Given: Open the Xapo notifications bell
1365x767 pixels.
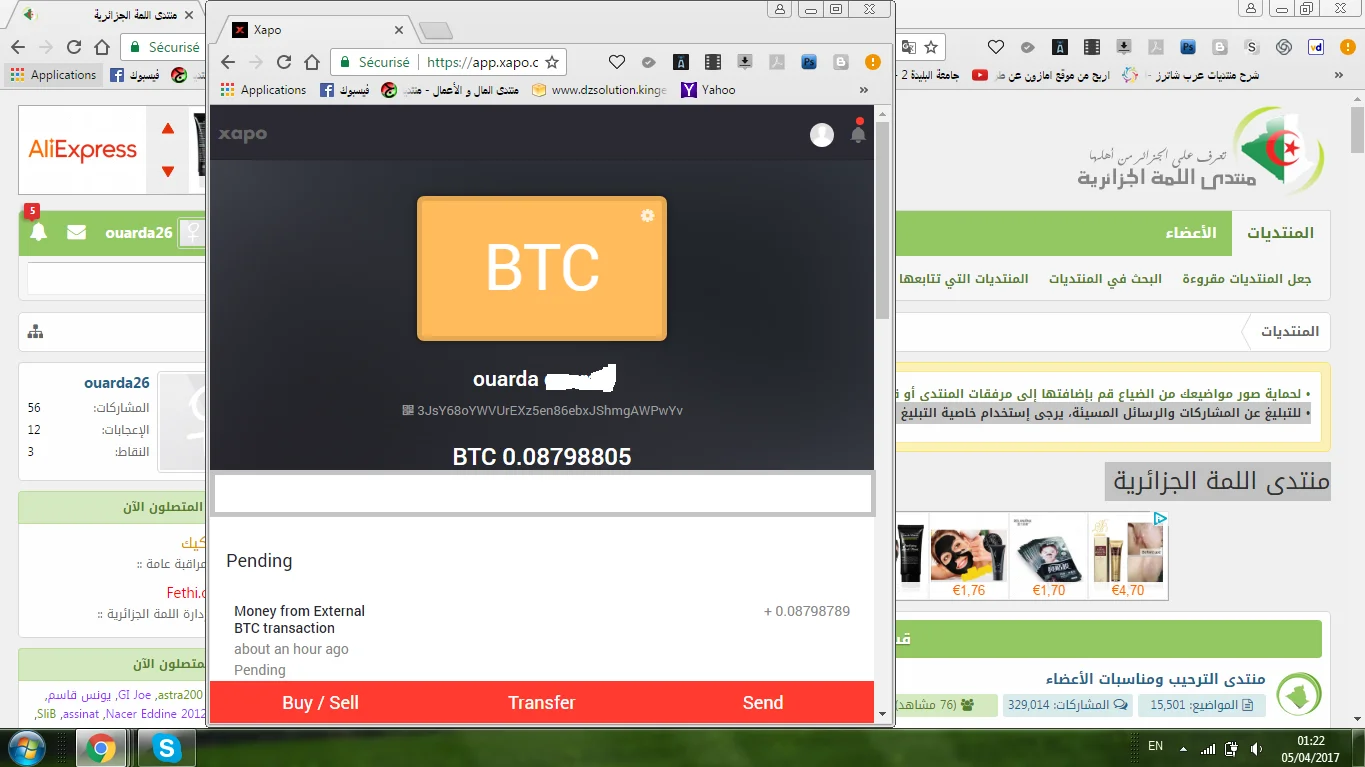Looking at the screenshot, I should pyautogui.click(x=858, y=134).
